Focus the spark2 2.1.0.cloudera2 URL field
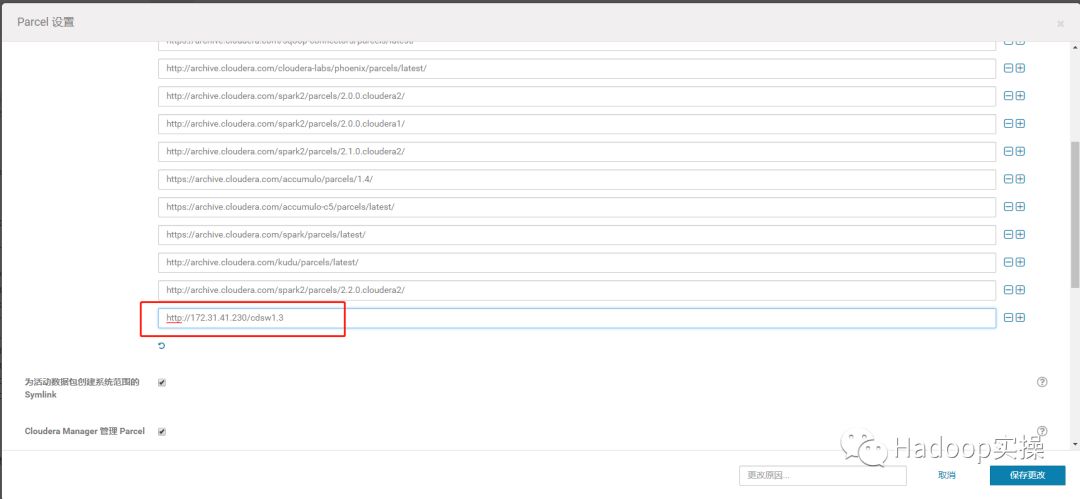 [x=577, y=152]
